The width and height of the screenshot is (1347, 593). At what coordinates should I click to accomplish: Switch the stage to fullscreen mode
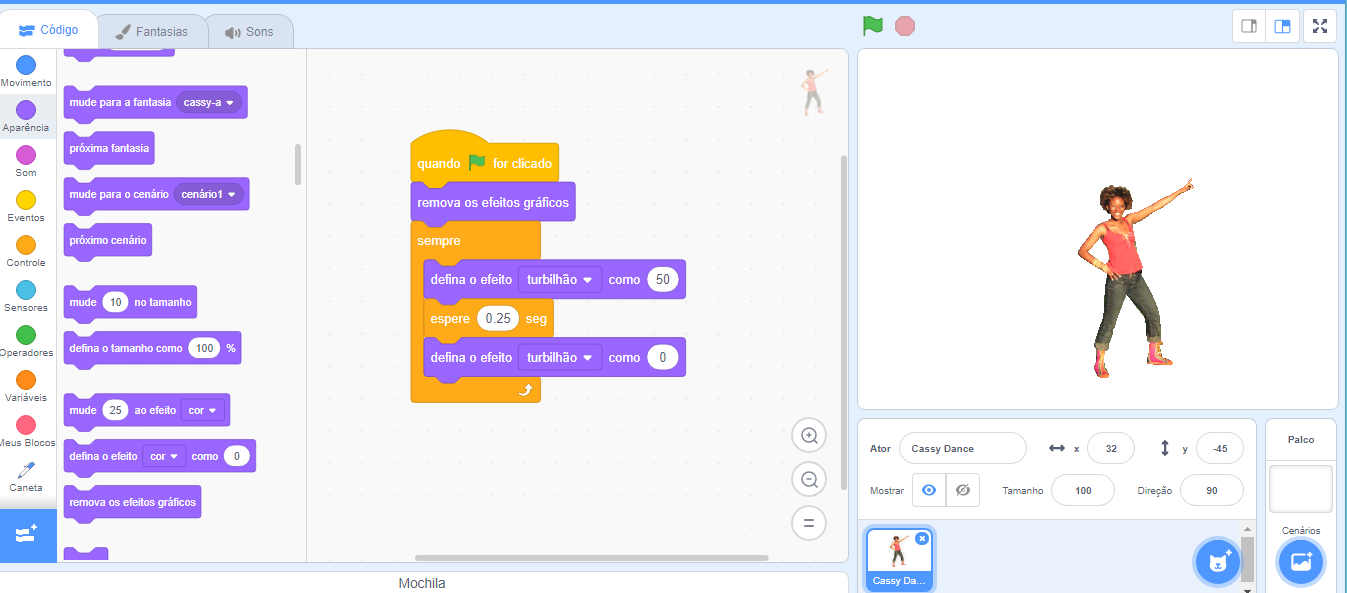click(x=1319, y=25)
